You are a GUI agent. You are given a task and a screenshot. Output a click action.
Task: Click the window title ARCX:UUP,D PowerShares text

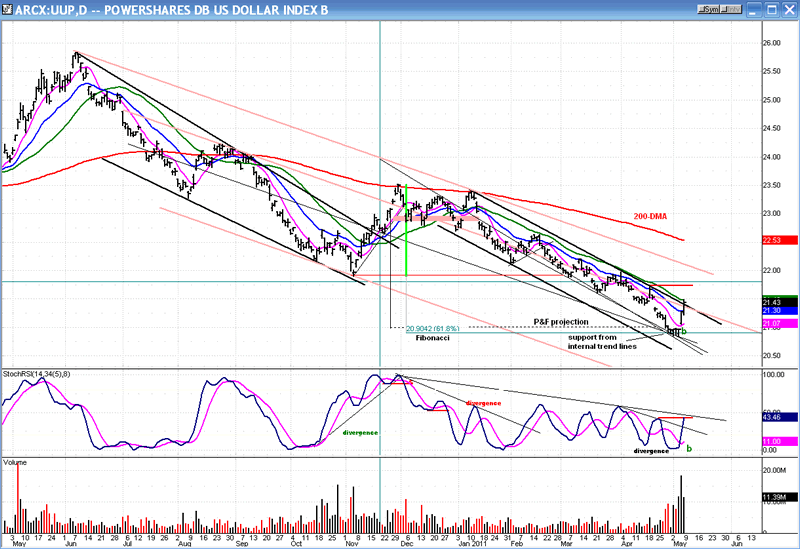pos(171,10)
